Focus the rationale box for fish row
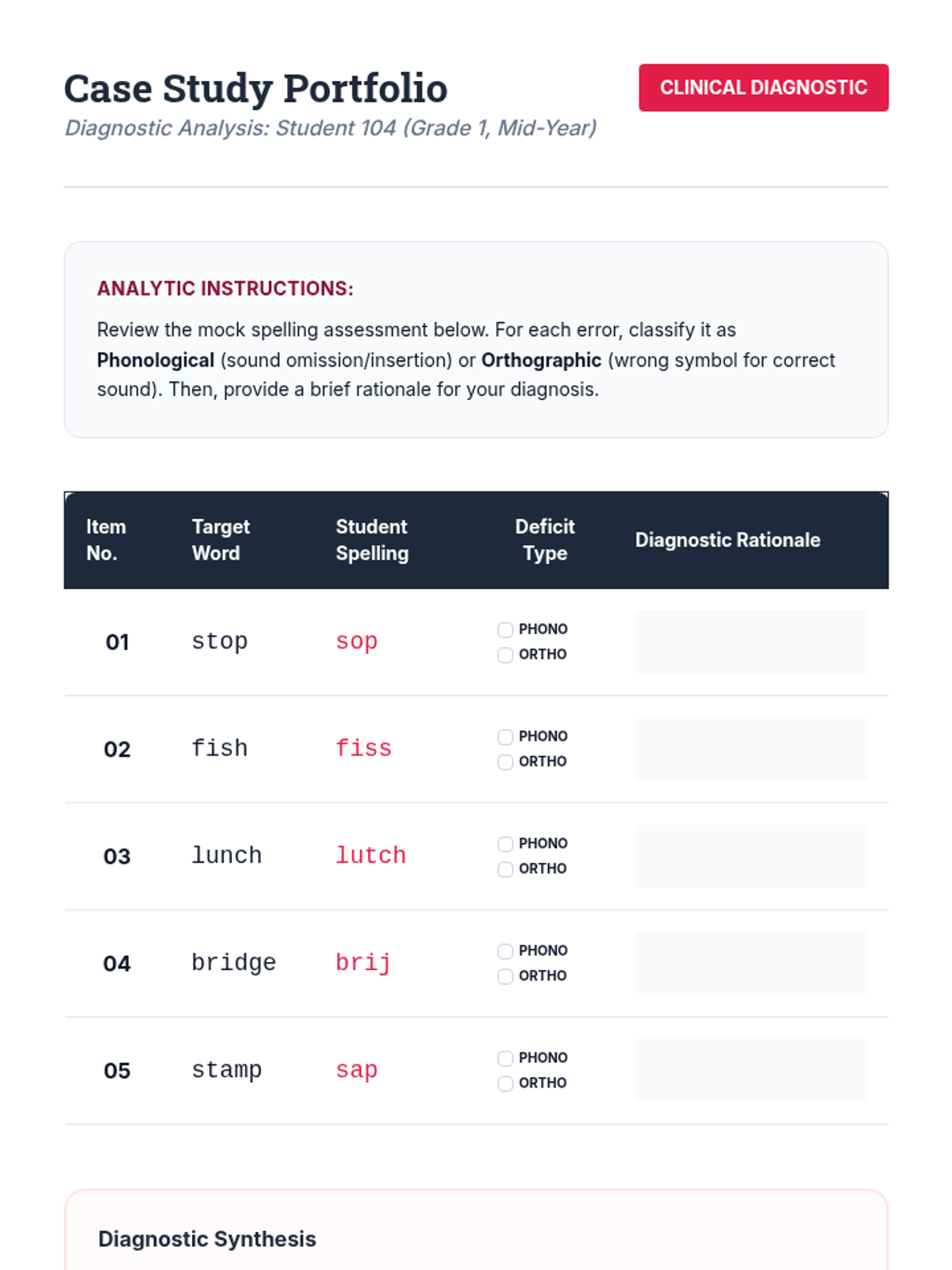Image resolution: width=952 pixels, height=1270 pixels. (x=750, y=749)
